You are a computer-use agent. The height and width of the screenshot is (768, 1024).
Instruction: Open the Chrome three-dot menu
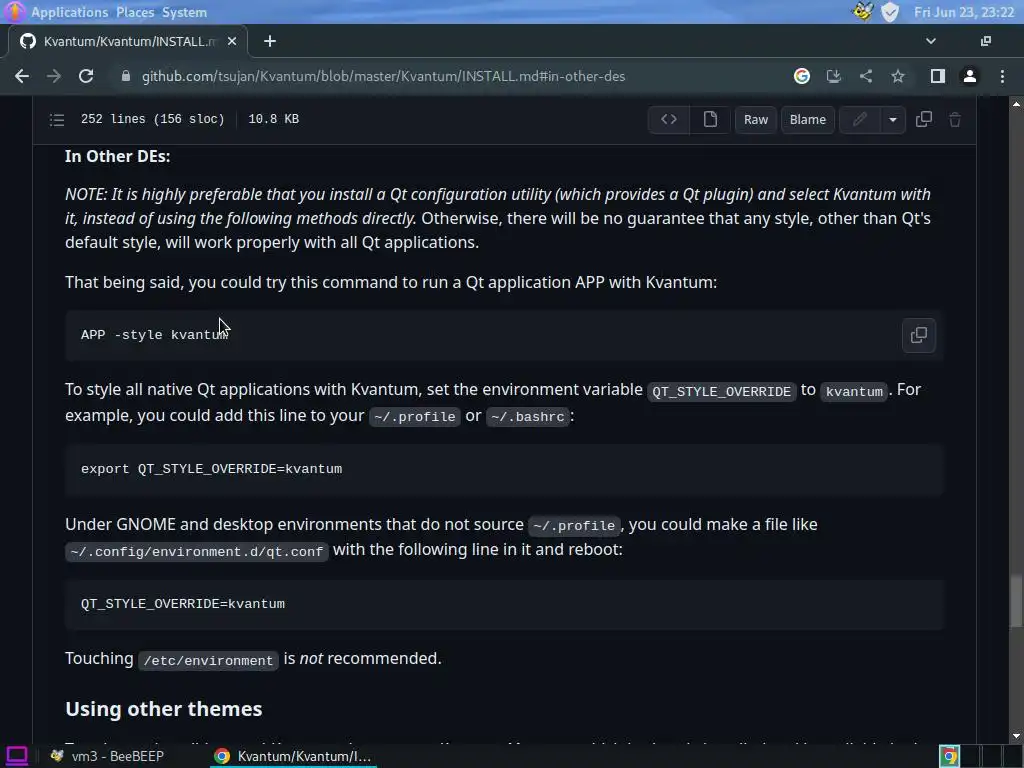[1002, 76]
